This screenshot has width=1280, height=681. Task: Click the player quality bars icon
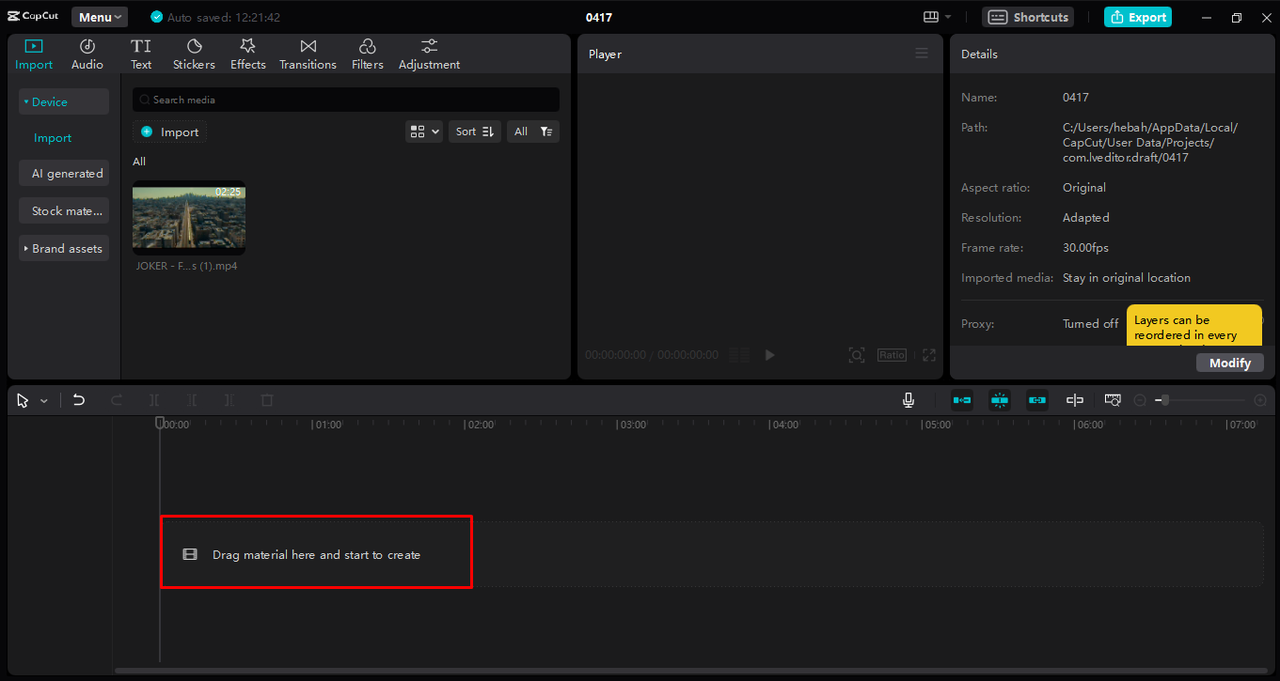(740, 355)
